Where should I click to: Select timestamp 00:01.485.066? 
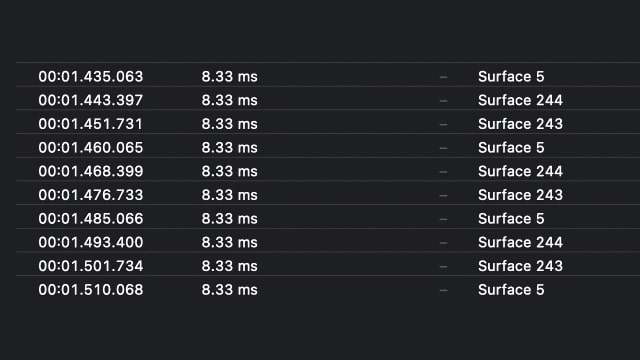(91, 218)
